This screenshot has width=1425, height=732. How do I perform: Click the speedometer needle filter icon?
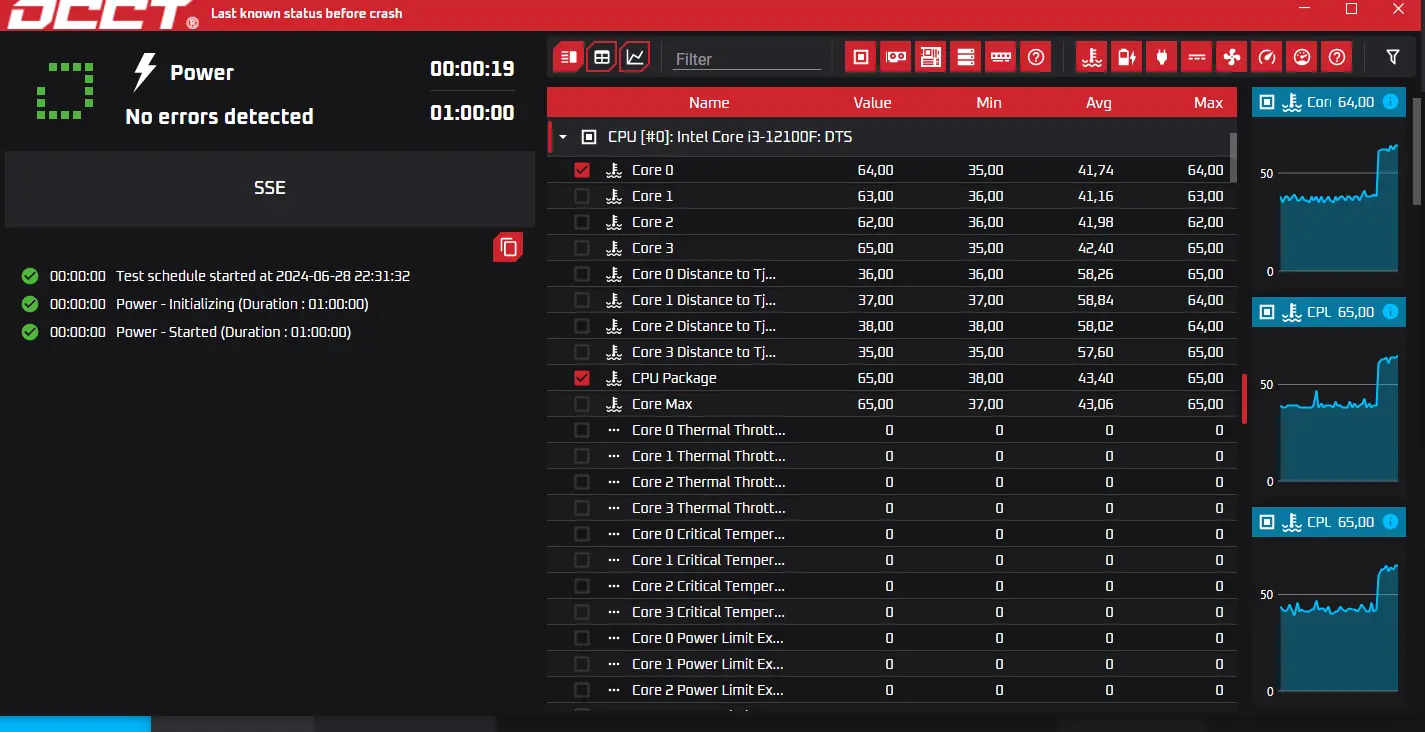coord(1267,57)
